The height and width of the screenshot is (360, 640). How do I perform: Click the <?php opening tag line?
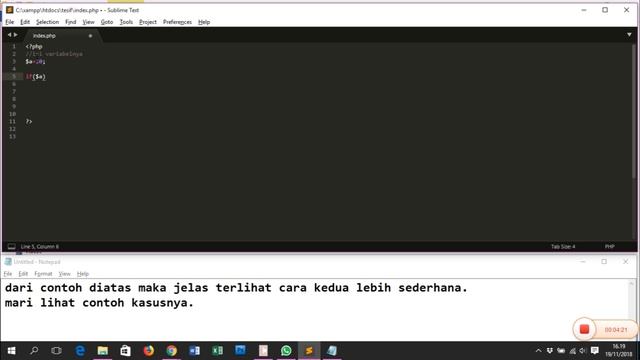click(x=34, y=47)
